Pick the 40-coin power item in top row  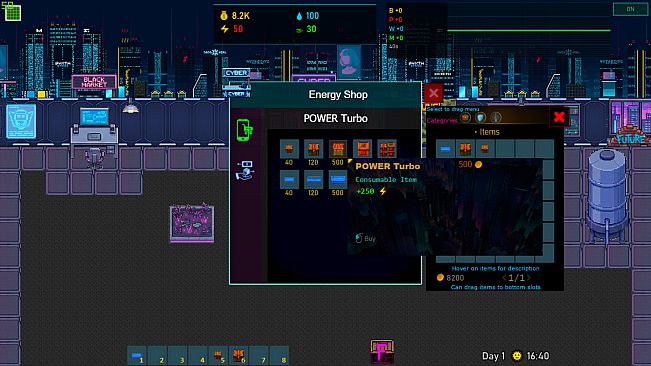[x=289, y=149]
